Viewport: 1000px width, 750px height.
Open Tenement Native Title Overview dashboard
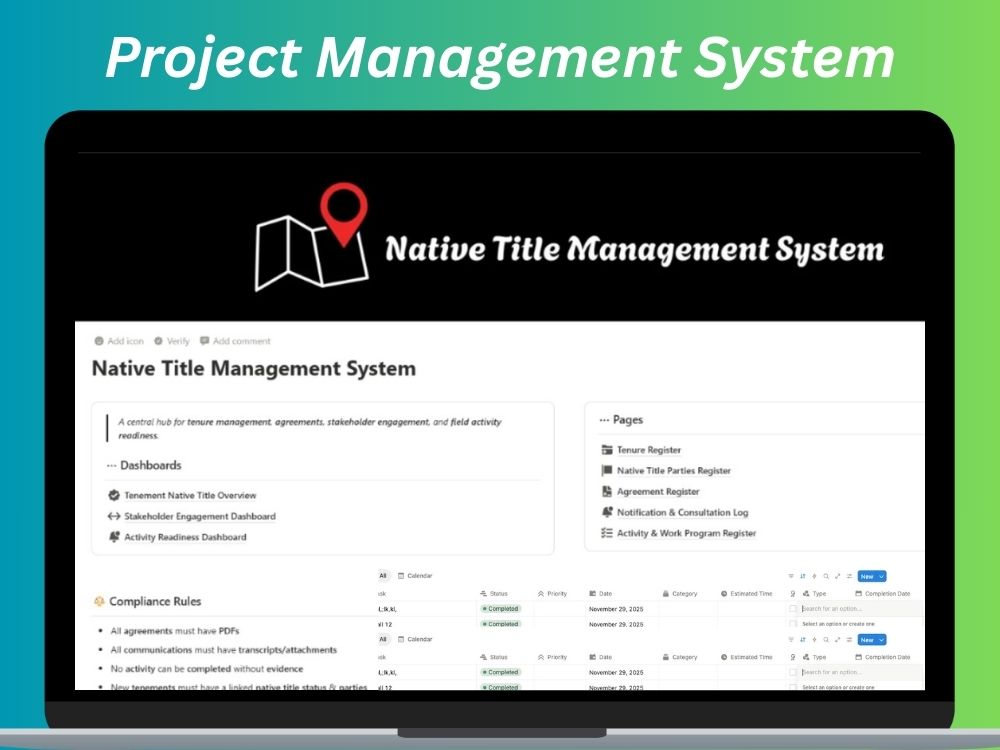[190, 495]
